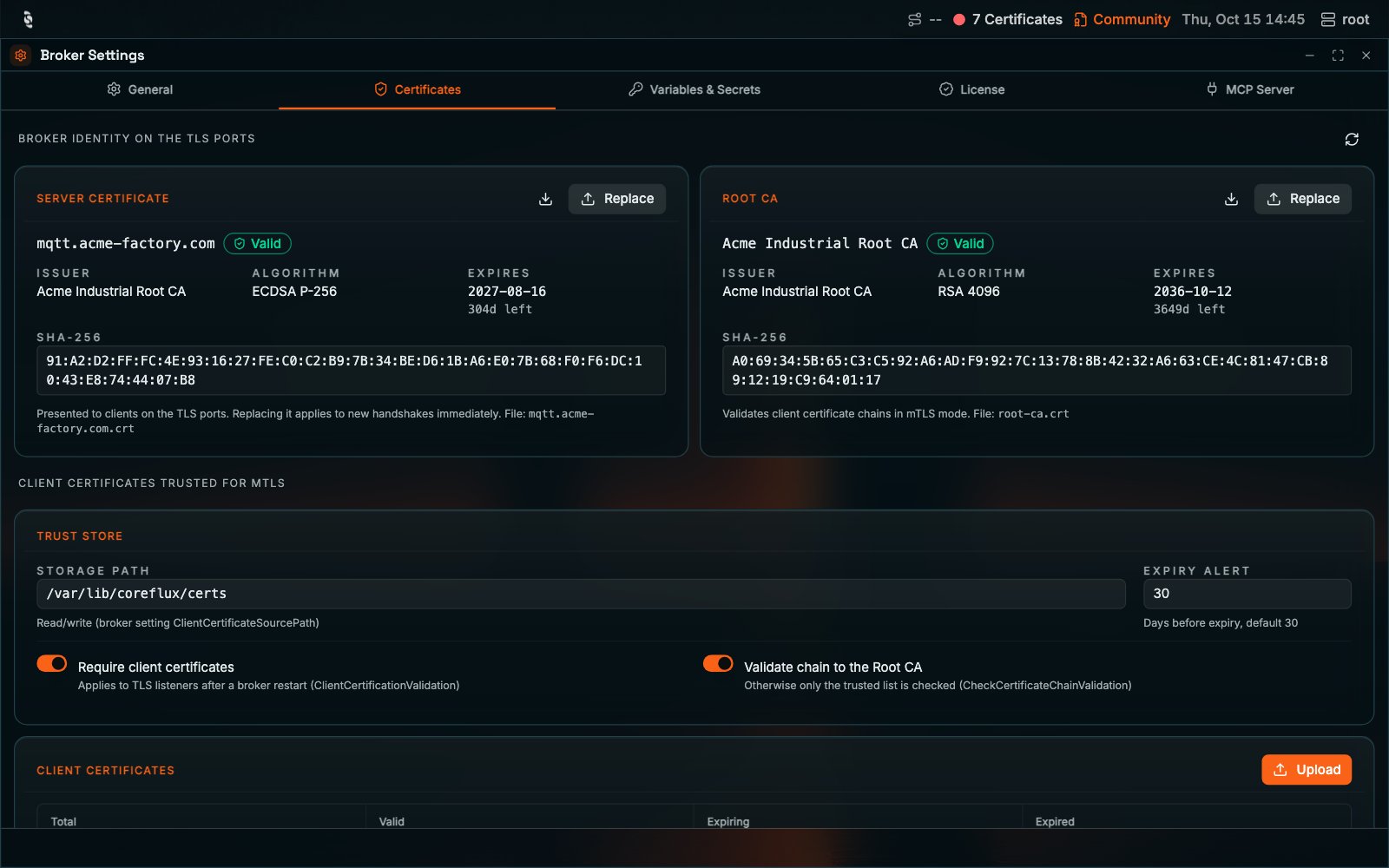Download the server certificate

(545, 199)
